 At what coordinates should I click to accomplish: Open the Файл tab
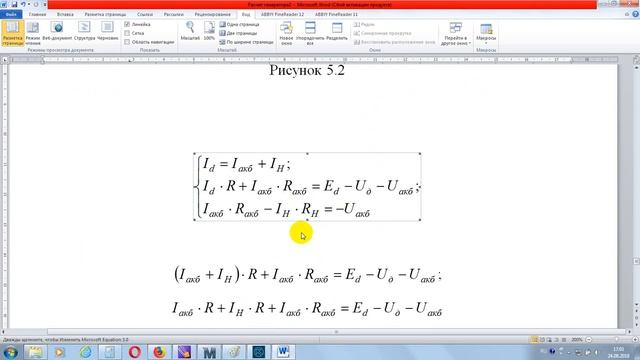click(11, 14)
